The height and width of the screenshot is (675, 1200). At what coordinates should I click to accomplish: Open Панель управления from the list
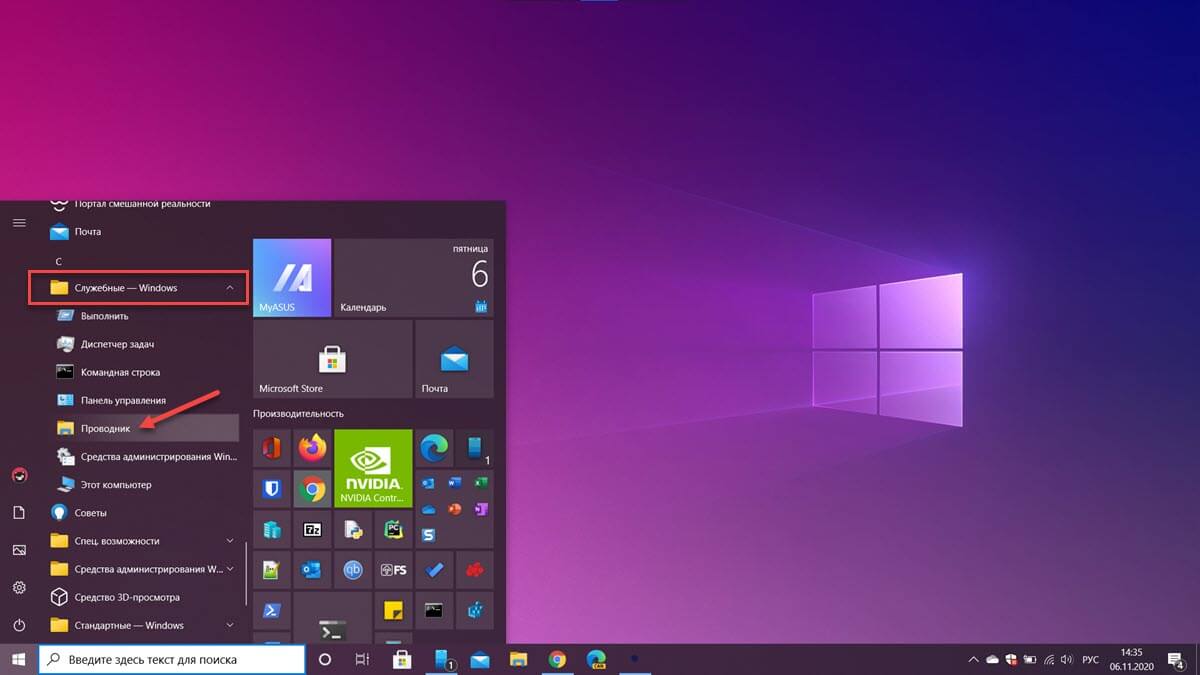click(x=142, y=400)
